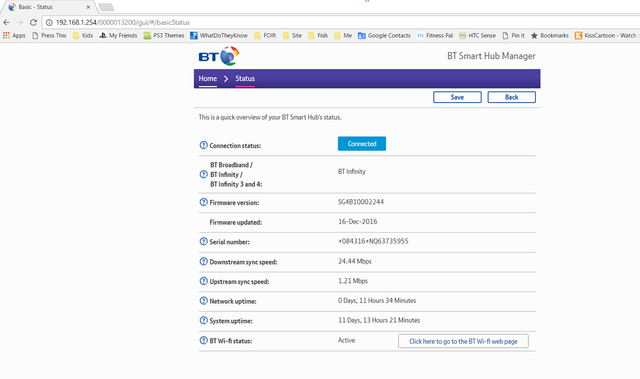Image resolution: width=640 pixels, height=379 pixels.
Task: Open the Fish bookmark folder
Action: (x=318, y=35)
